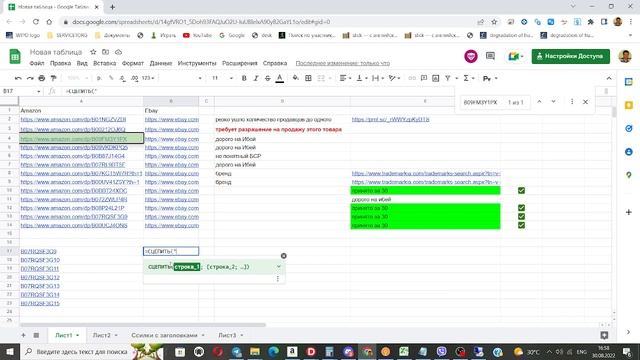Screen dimensions: 640x360
Task: Activate the paint format tool
Action: click(53, 78)
